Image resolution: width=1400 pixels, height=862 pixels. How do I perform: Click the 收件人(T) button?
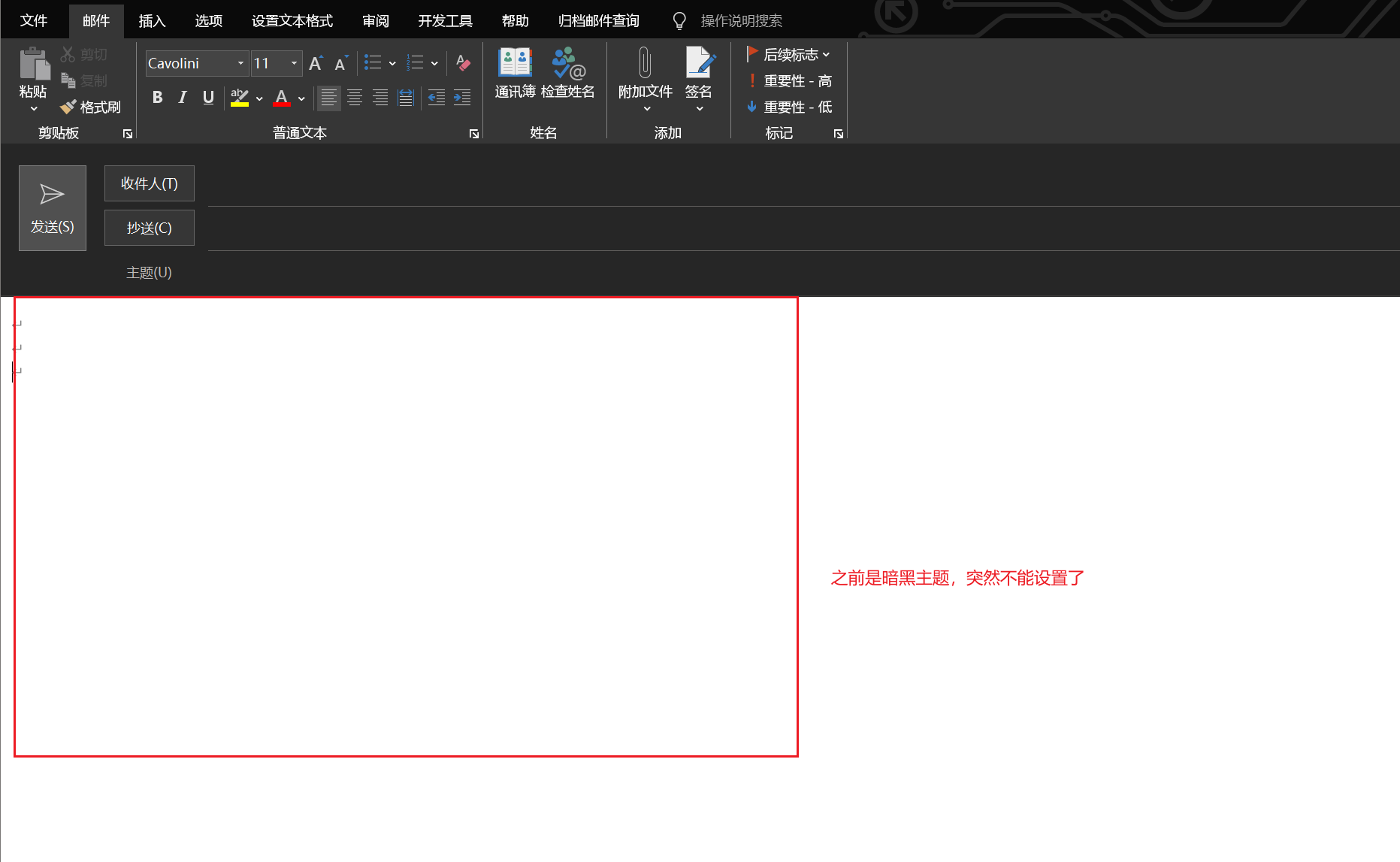150,183
